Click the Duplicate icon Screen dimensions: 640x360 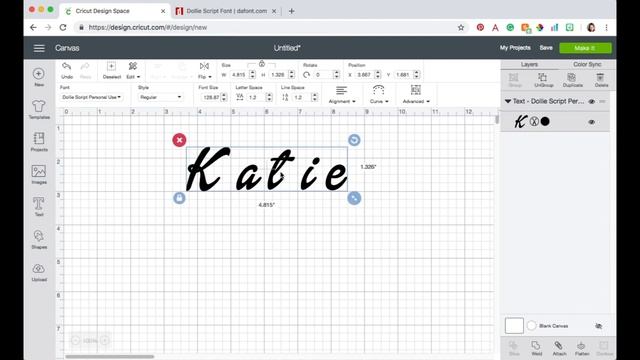pos(572,78)
